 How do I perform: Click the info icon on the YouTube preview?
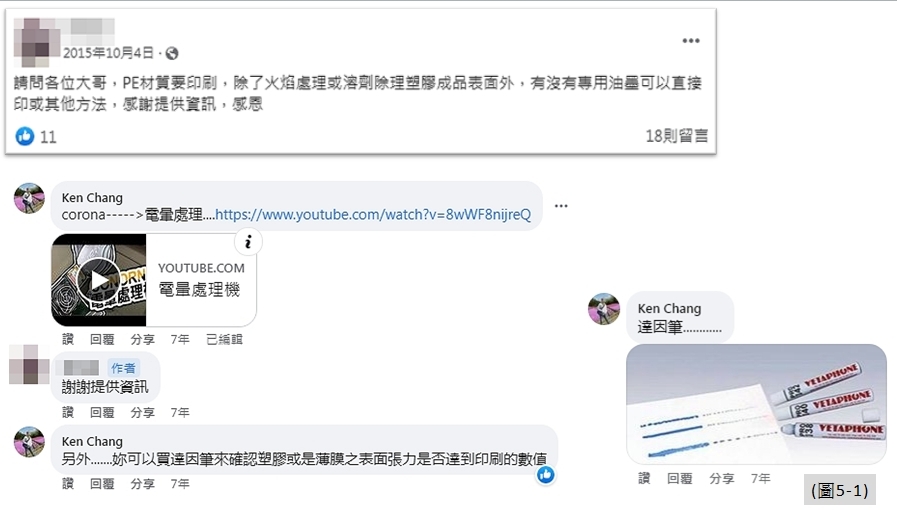click(x=248, y=242)
